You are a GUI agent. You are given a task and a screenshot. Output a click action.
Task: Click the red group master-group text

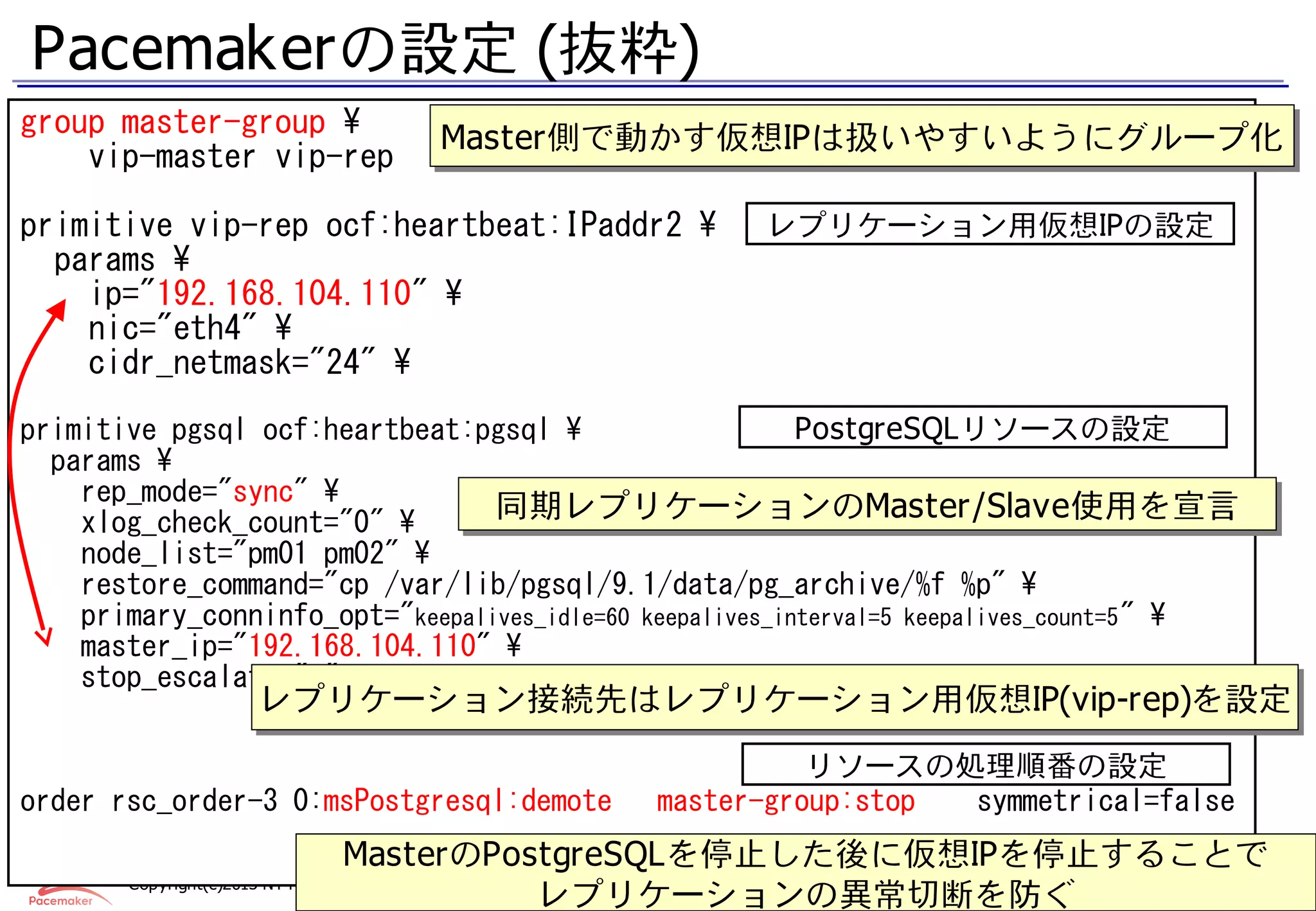coord(173,122)
